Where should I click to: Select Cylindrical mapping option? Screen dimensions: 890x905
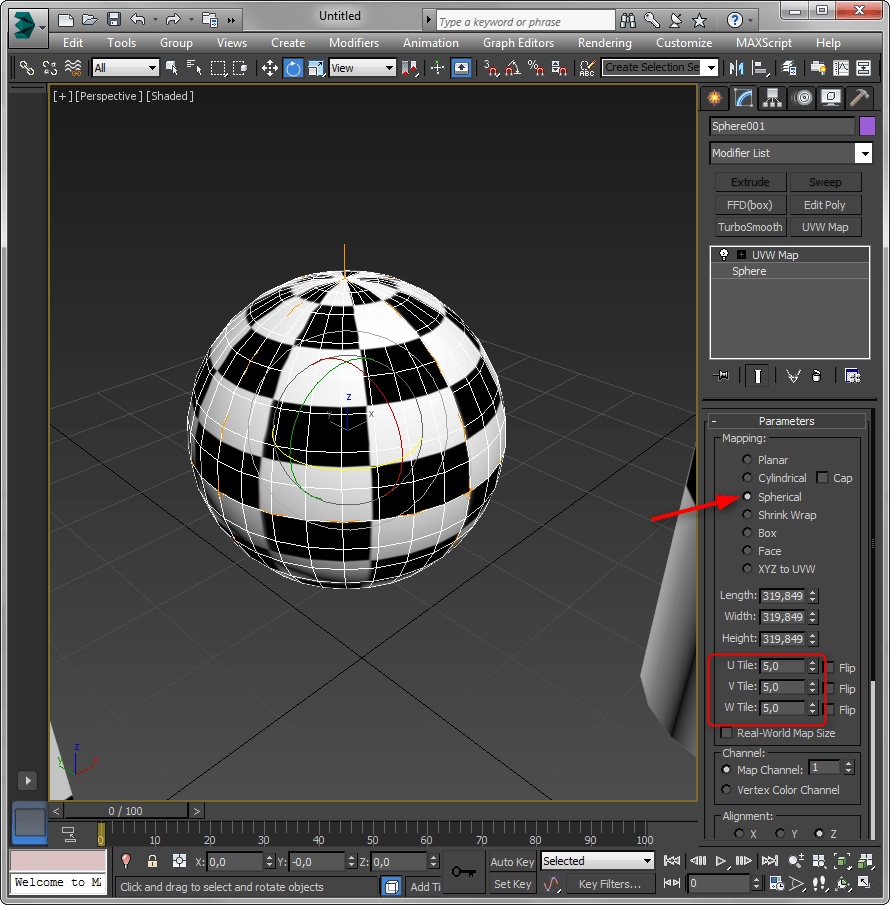tap(748, 478)
